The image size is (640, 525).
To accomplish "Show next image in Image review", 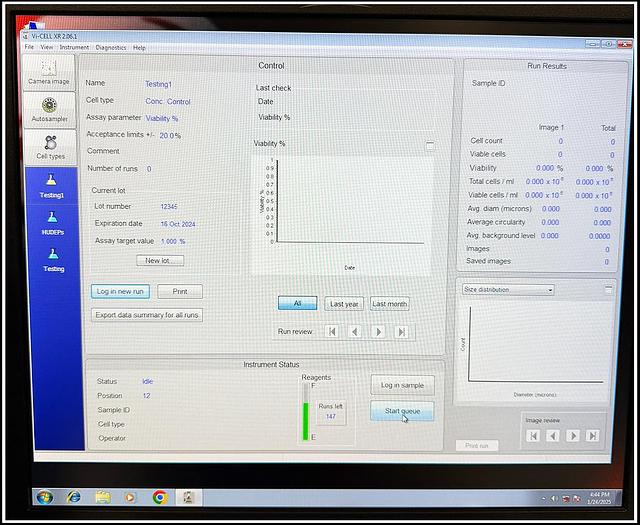I will coord(573,436).
